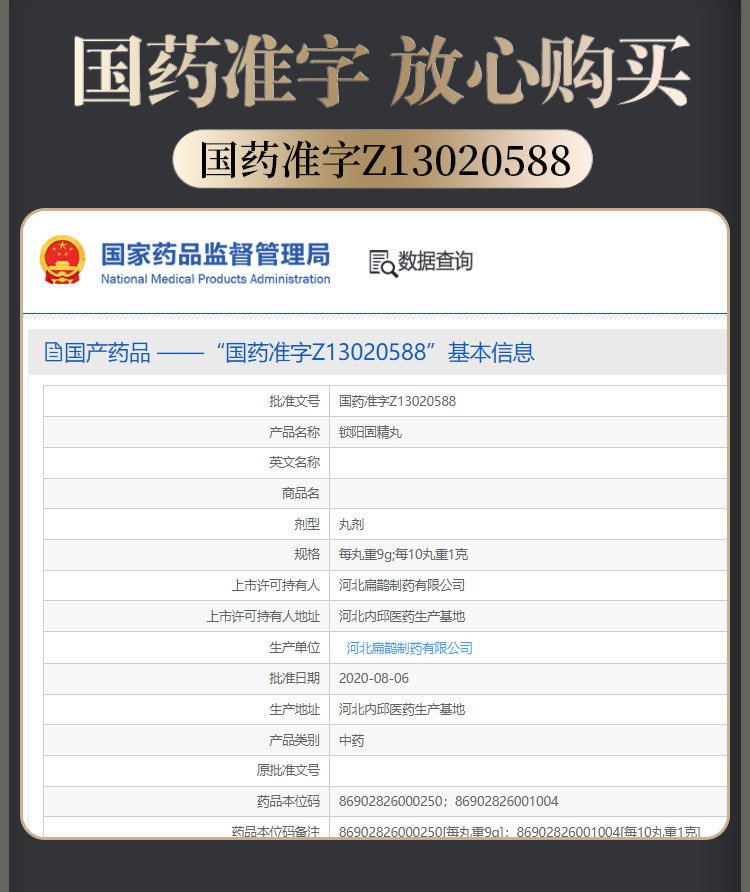Screen dimensions: 750x892
Task: Click the 产品类别 label cell
Action: [187, 740]
